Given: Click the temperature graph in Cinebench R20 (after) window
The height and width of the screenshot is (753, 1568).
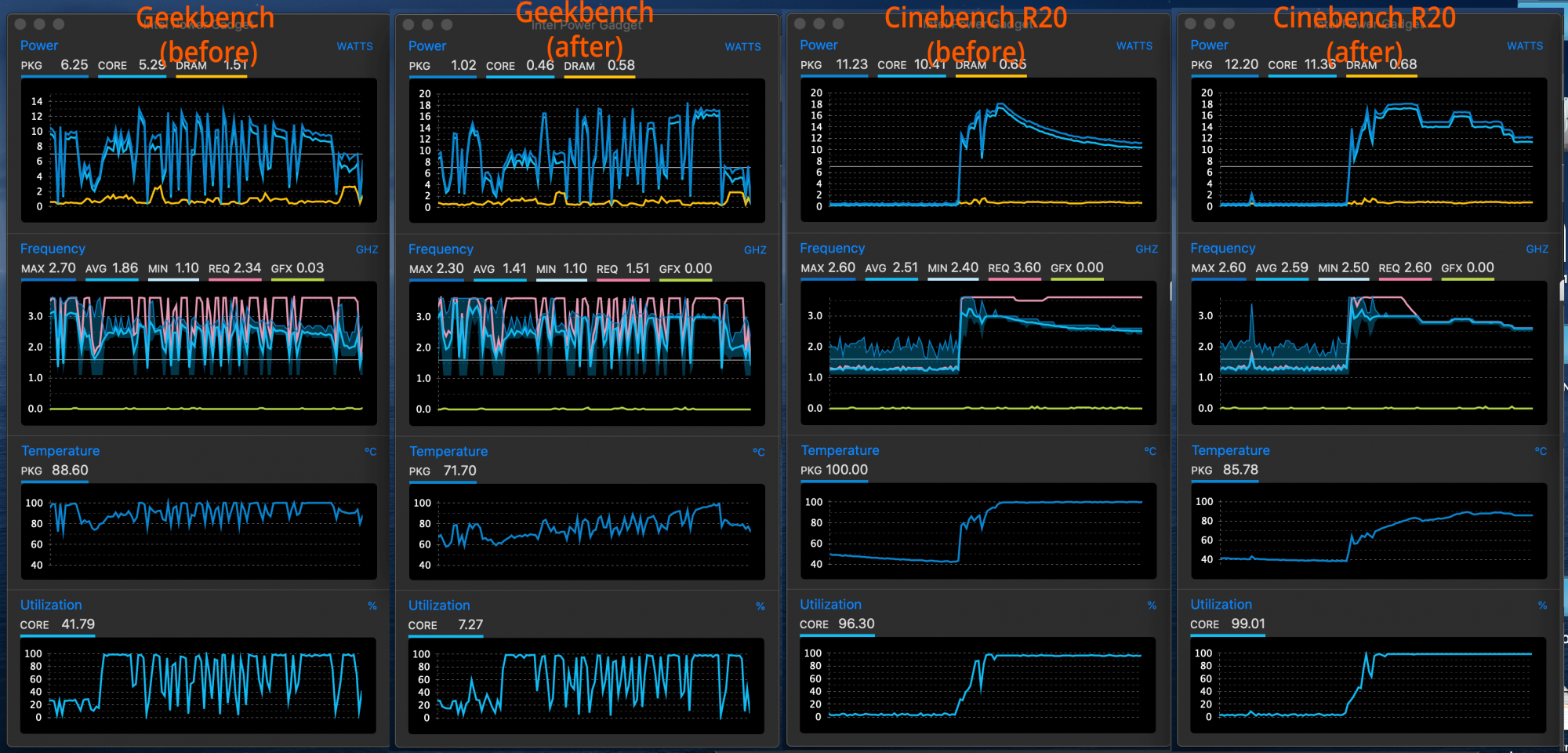Looking at the screenshot, I should tap(1369, 531).
